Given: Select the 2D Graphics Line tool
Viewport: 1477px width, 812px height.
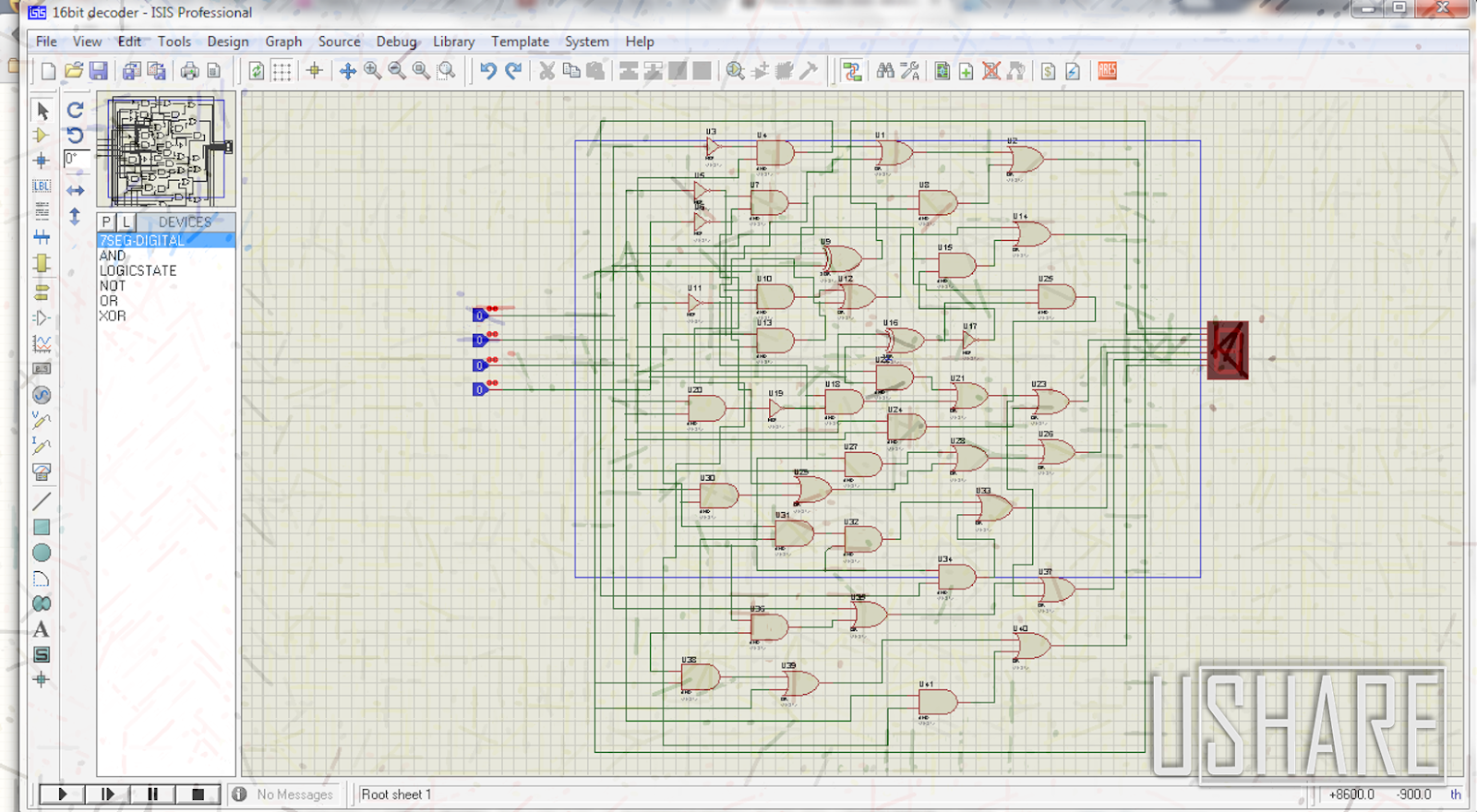Looking at the screenshot, I should 42,502.
